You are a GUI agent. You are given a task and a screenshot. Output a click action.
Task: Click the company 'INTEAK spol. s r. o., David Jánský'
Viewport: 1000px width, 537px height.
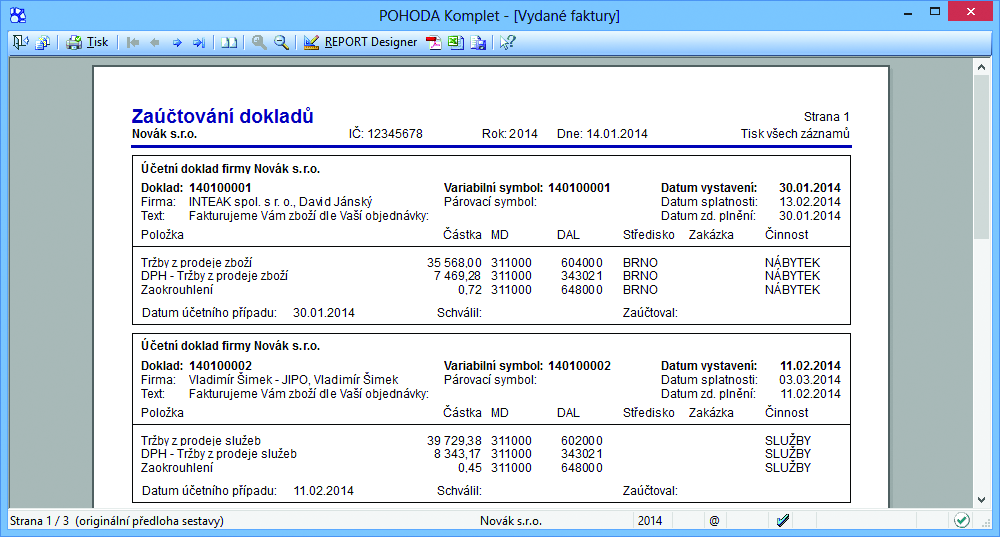tap(280, 202)
